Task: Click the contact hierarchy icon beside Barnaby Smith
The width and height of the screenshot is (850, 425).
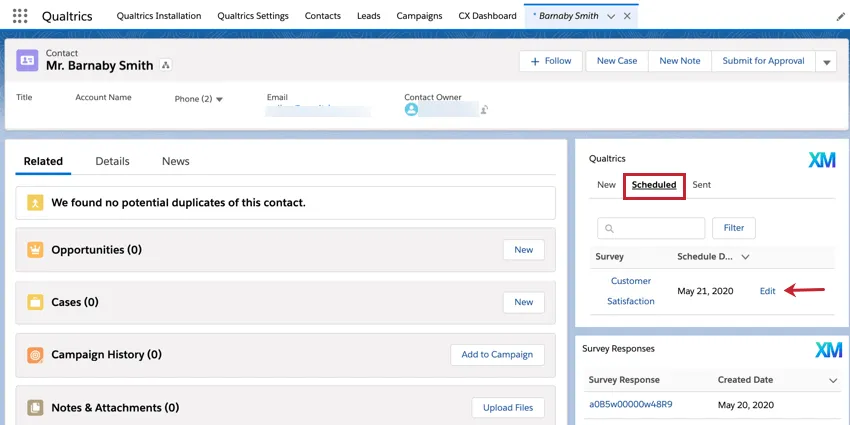Action: pos(166,66)
